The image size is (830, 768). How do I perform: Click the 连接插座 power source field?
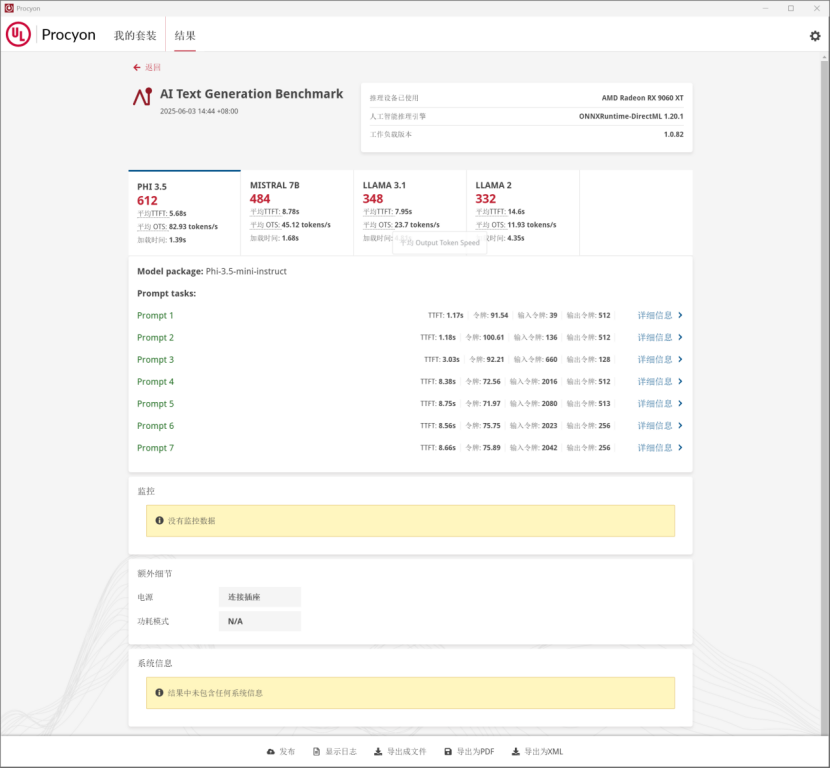[260, 597]
